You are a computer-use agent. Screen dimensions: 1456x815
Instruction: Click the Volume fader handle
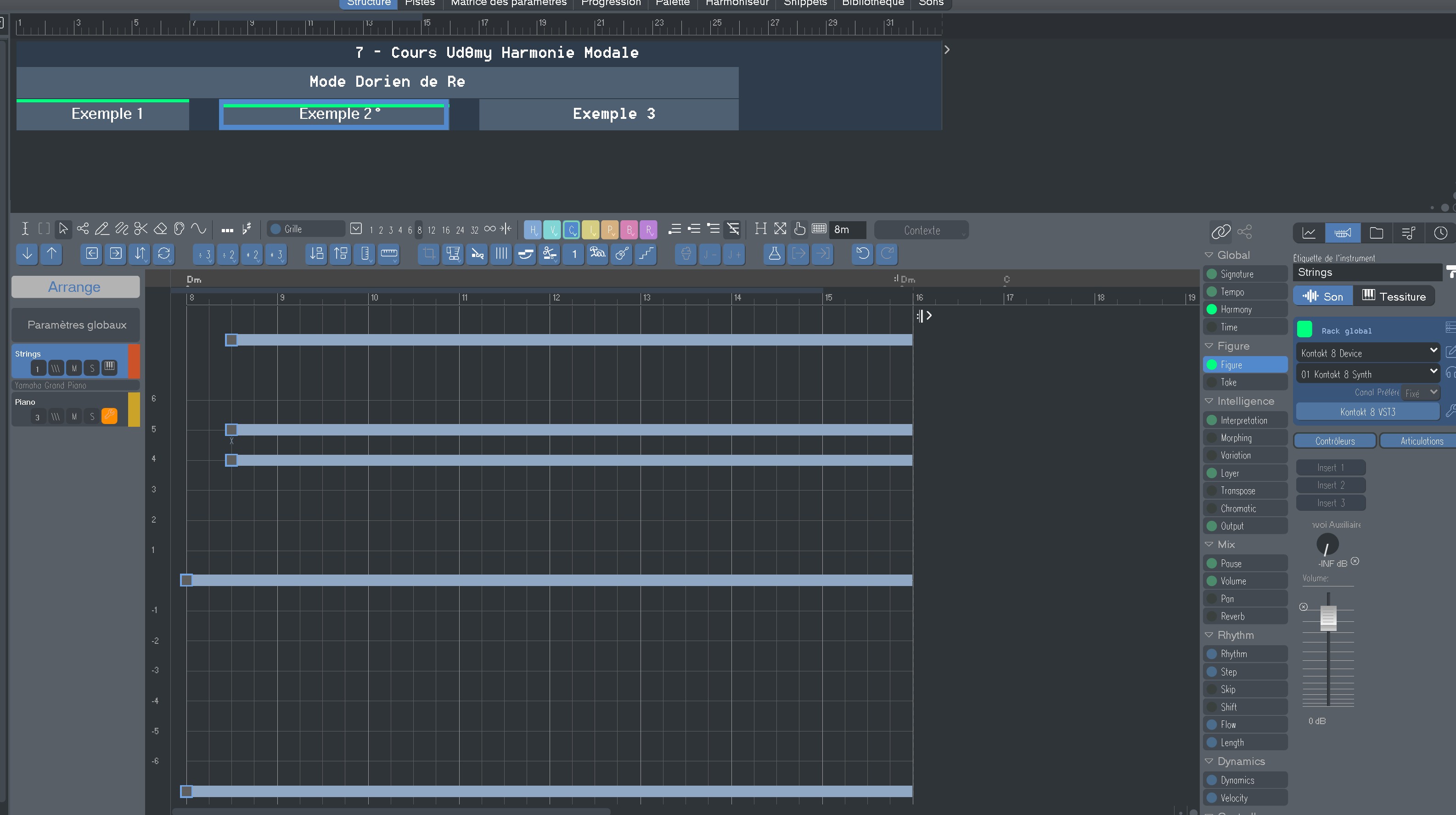pos(1328,617)
